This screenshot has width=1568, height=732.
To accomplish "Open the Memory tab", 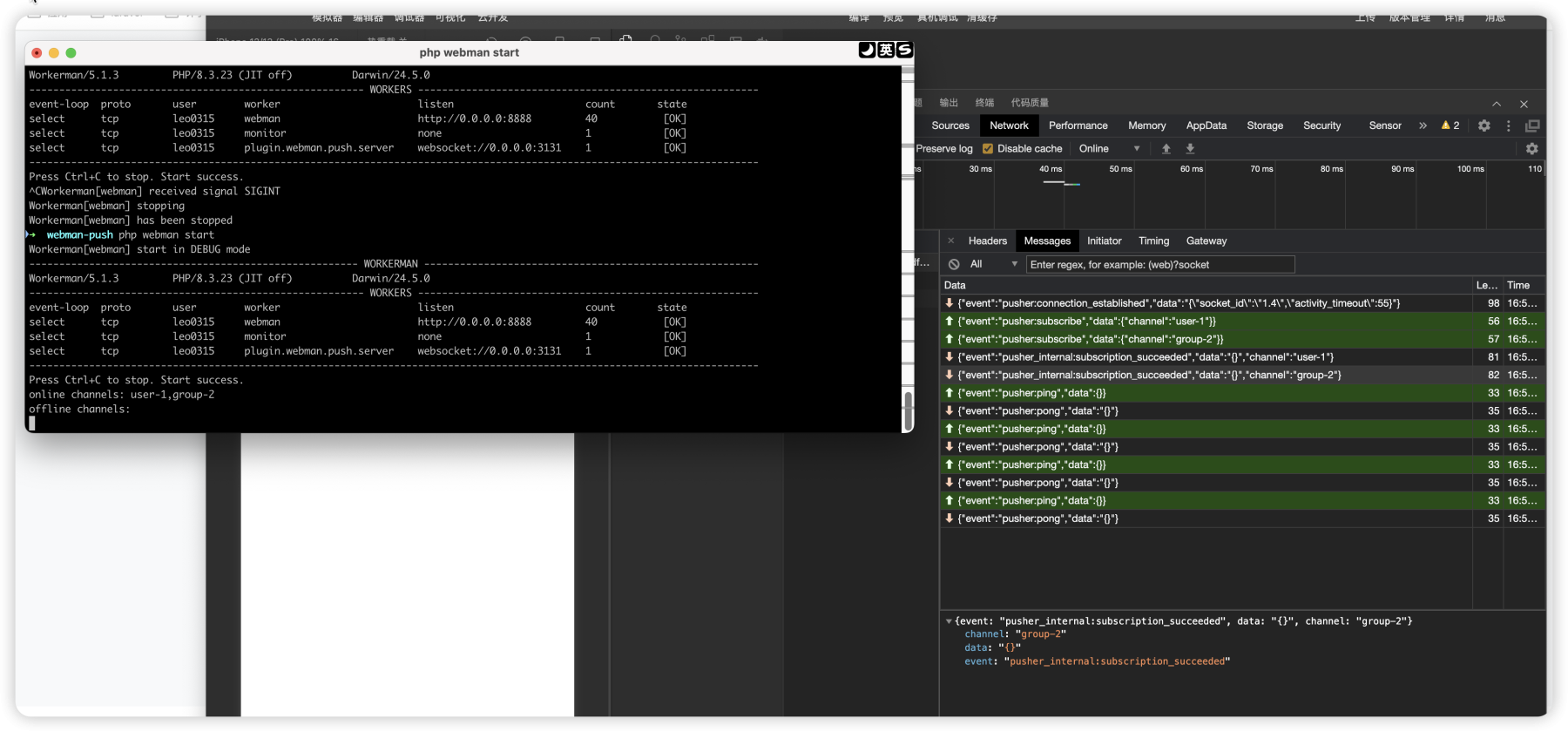I will (1147, 125).
